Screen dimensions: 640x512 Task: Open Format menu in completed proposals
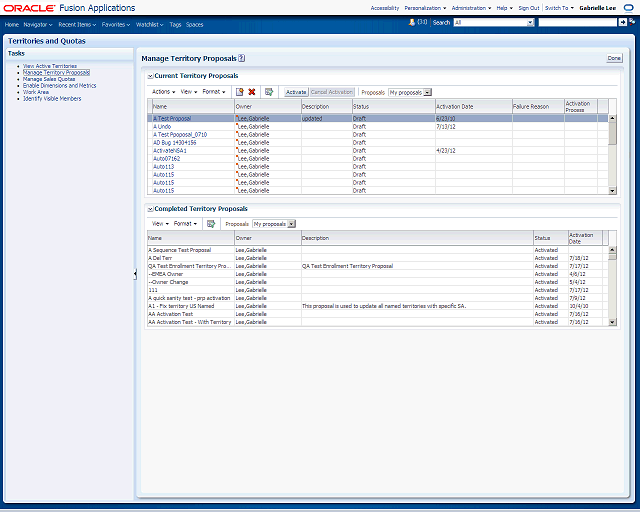coord(185,224)
